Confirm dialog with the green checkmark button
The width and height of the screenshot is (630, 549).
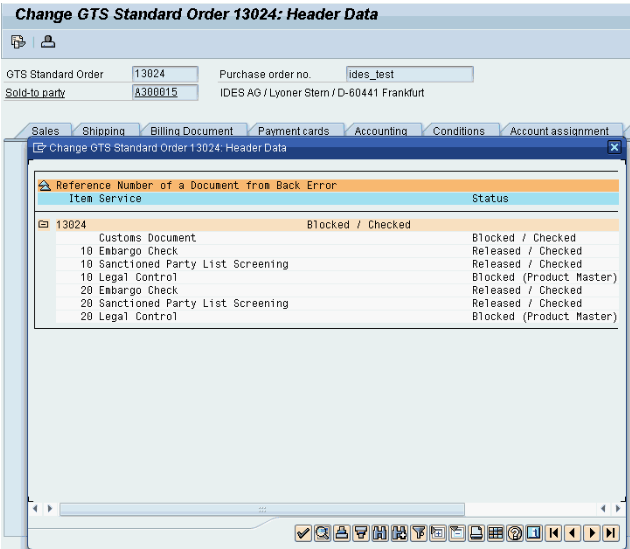tap(303, 533)
